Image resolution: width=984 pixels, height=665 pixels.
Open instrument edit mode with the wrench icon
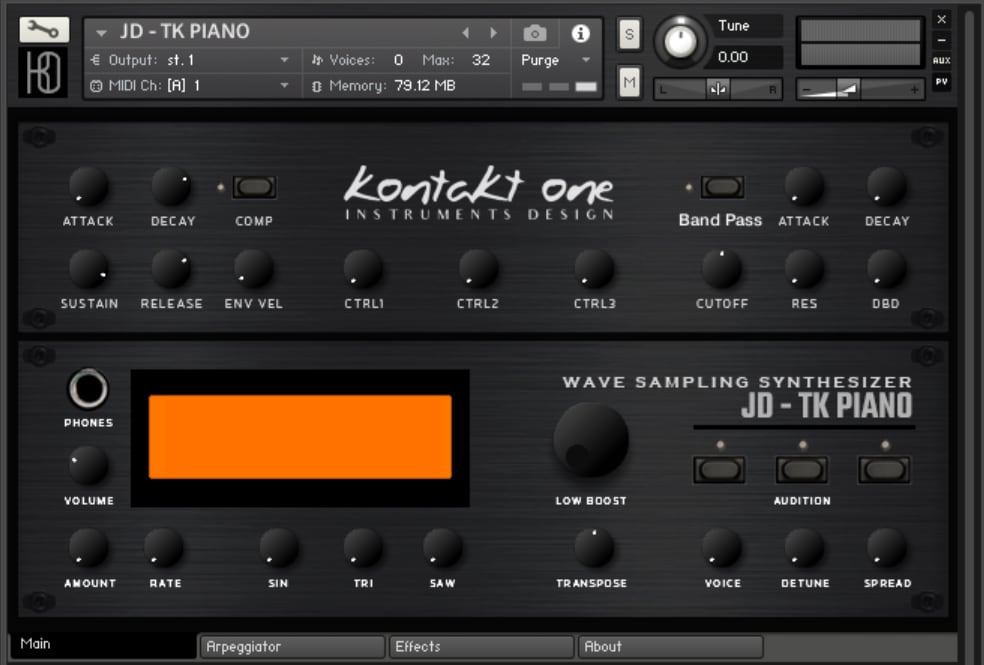(x=44, y=29)
